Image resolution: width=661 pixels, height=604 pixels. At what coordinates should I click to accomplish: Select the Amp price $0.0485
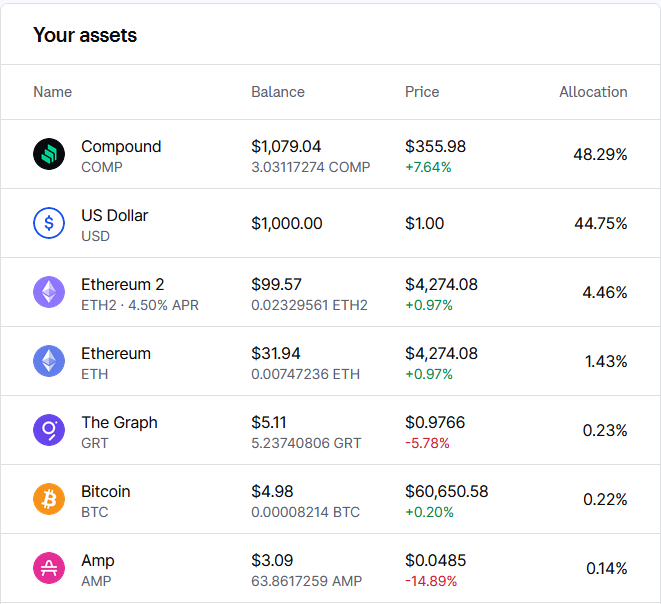[x=435, y=561]
